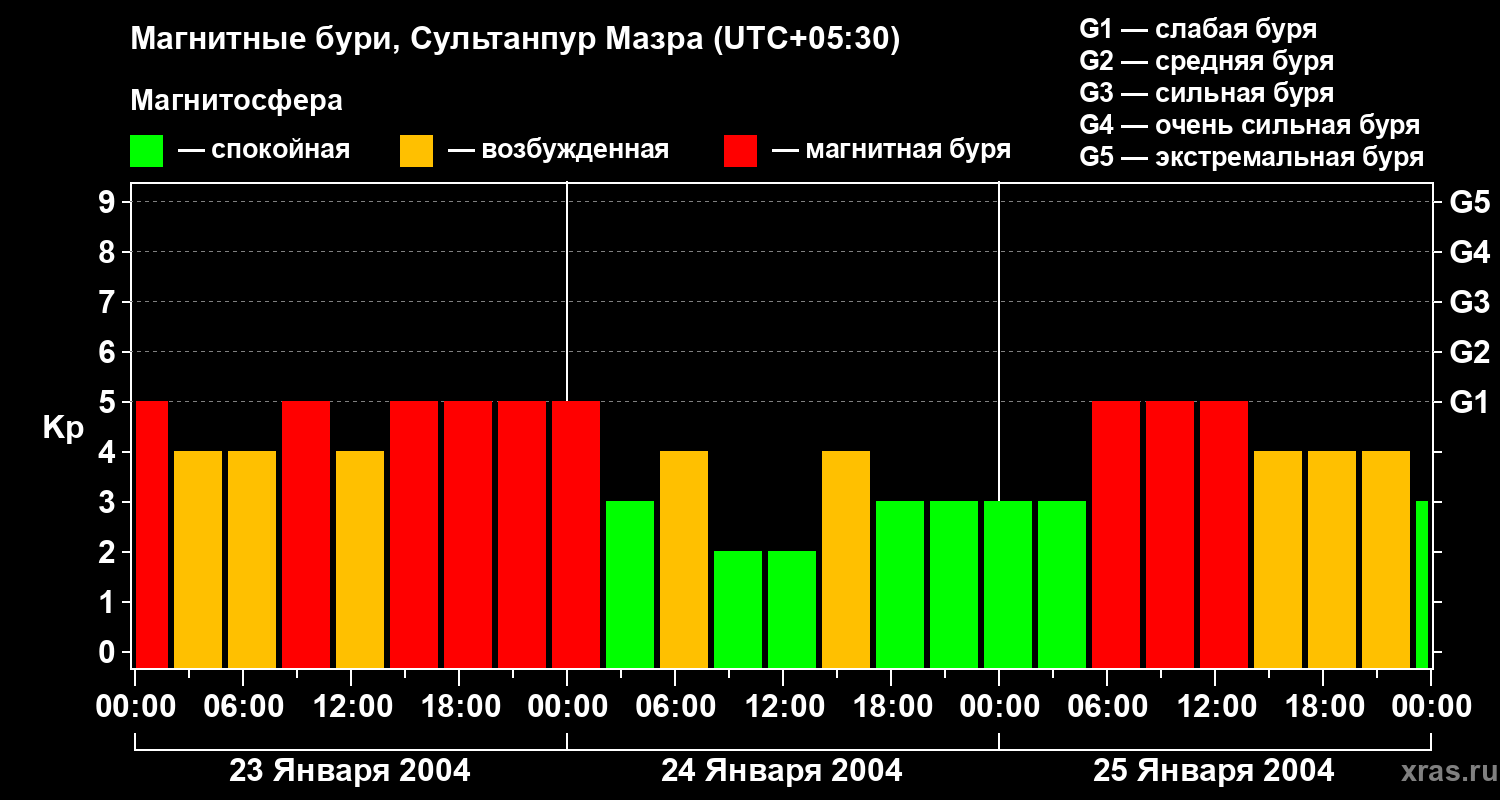Click the '06:00' time label for 23 January
Image resolution: width=1500 pixels, height=800 pixels.
coord(243,706)
